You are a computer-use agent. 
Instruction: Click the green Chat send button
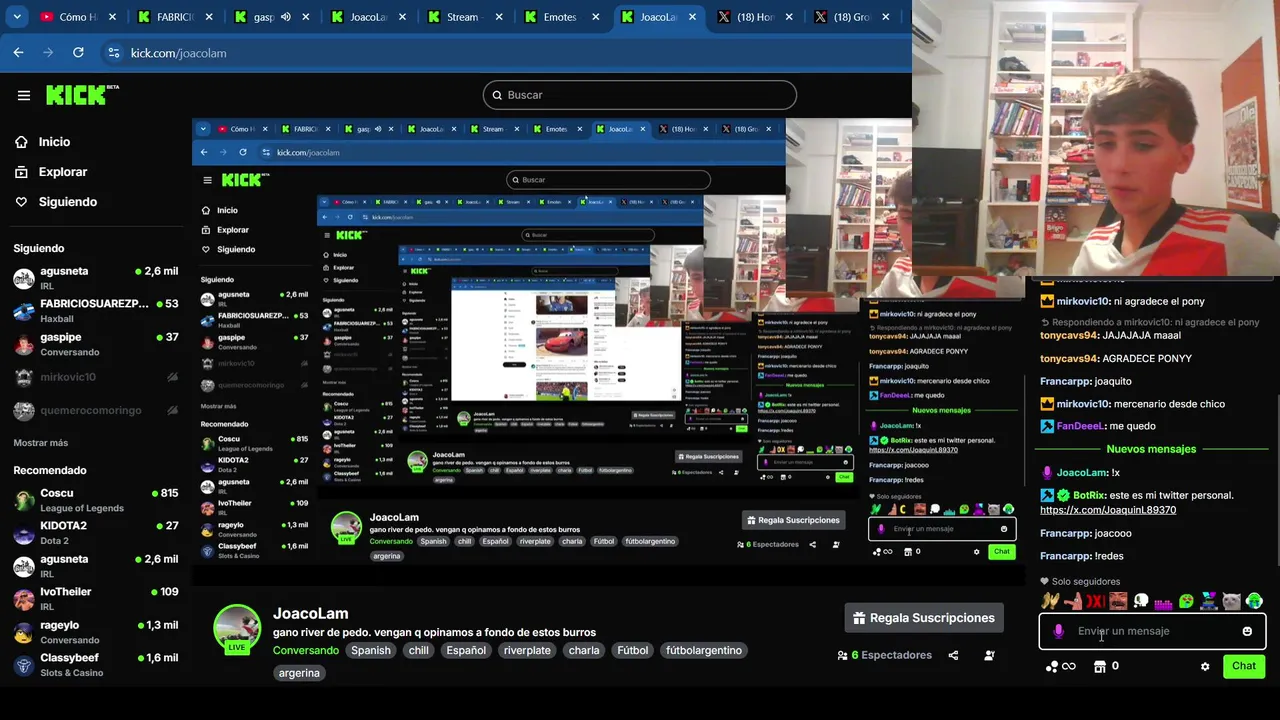click(1243, 666)
